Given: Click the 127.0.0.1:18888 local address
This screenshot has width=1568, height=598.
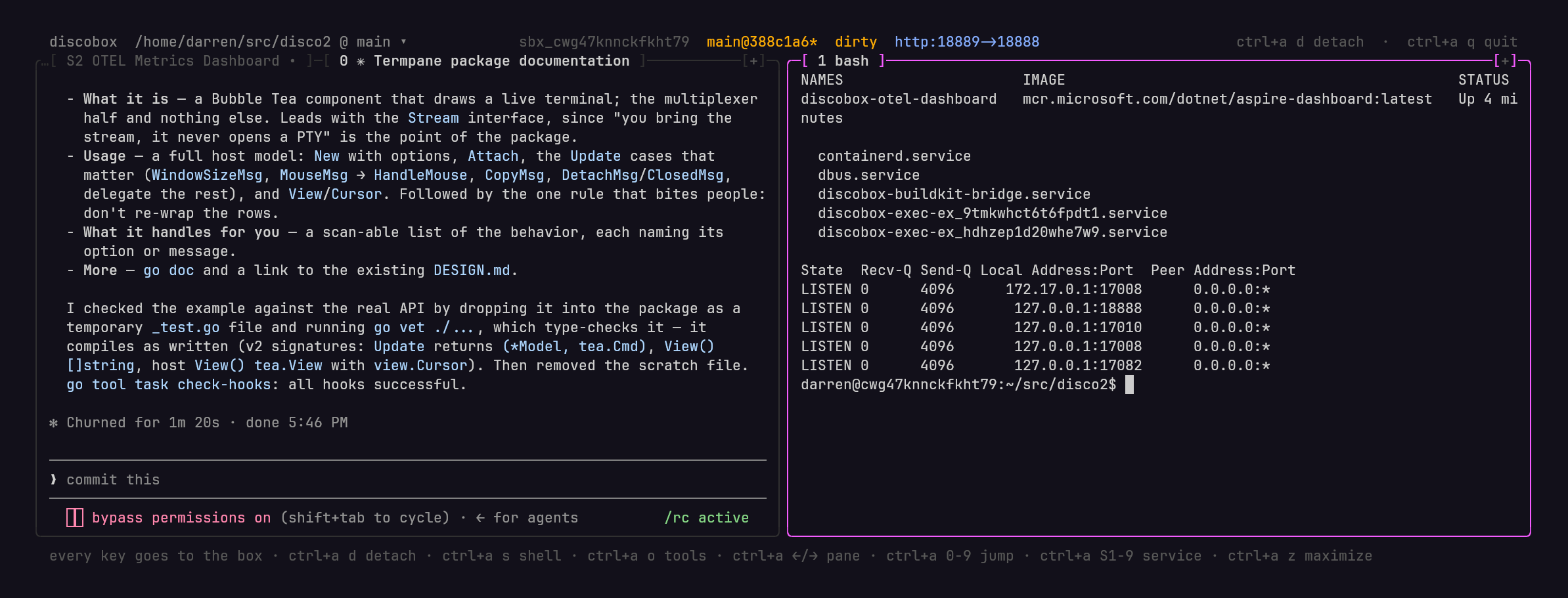Looking at the screenshot, I should click(1078, 309).
